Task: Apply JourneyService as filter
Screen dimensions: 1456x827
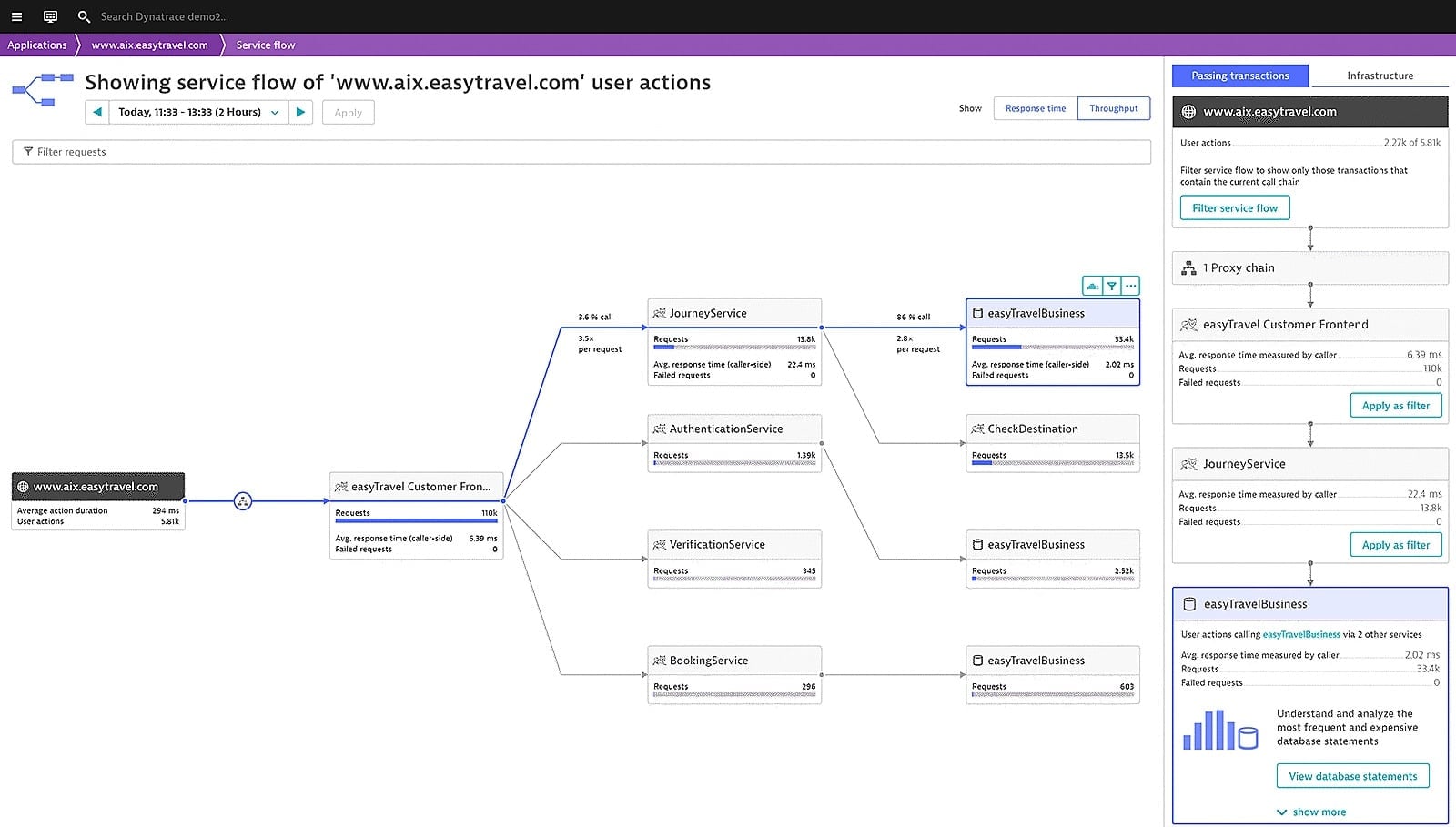Action: point(1396,545)
